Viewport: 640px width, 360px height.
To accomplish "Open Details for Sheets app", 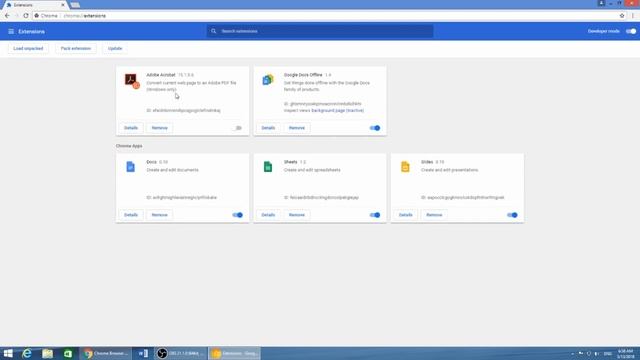I will pyautogui.click(x=268, y=215).
